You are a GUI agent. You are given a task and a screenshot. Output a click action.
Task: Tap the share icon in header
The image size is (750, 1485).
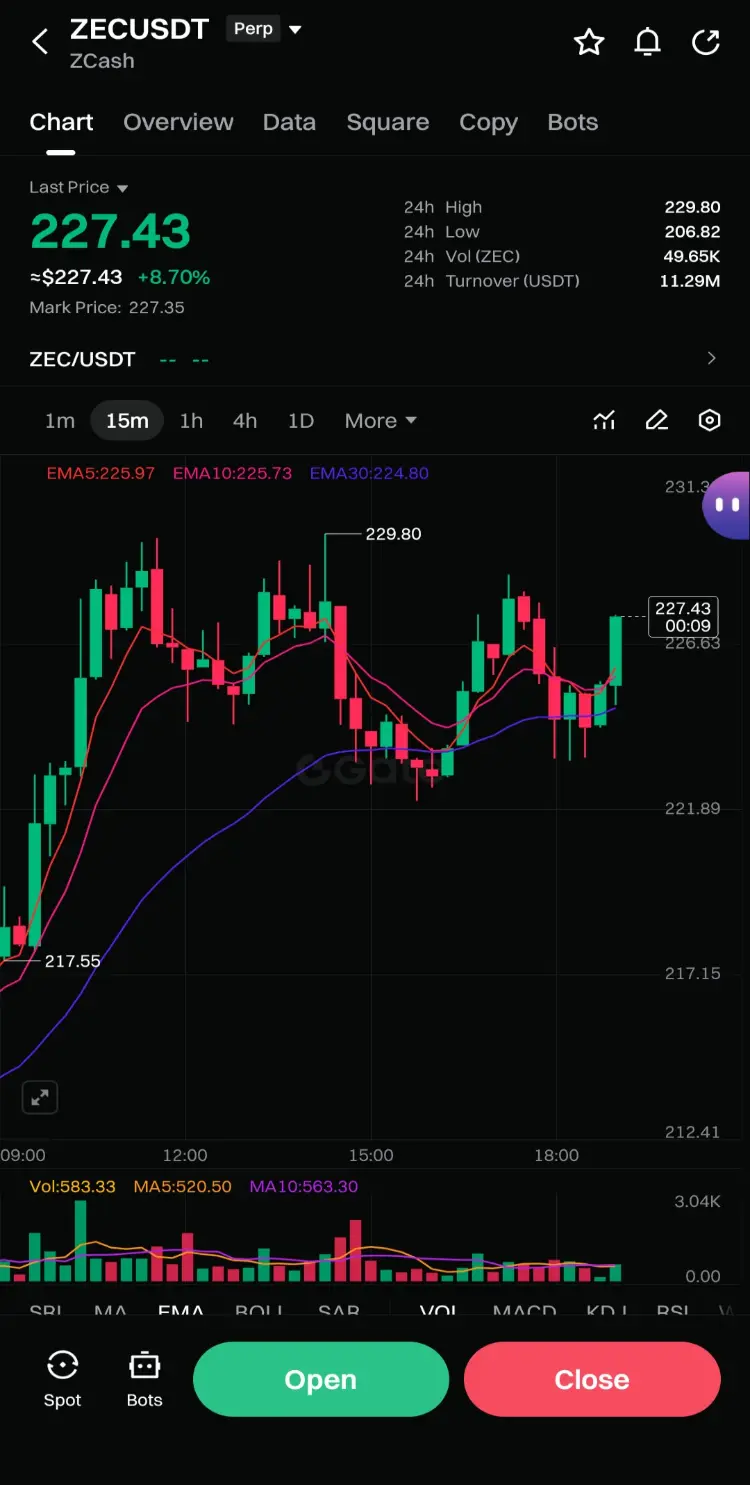706,42
